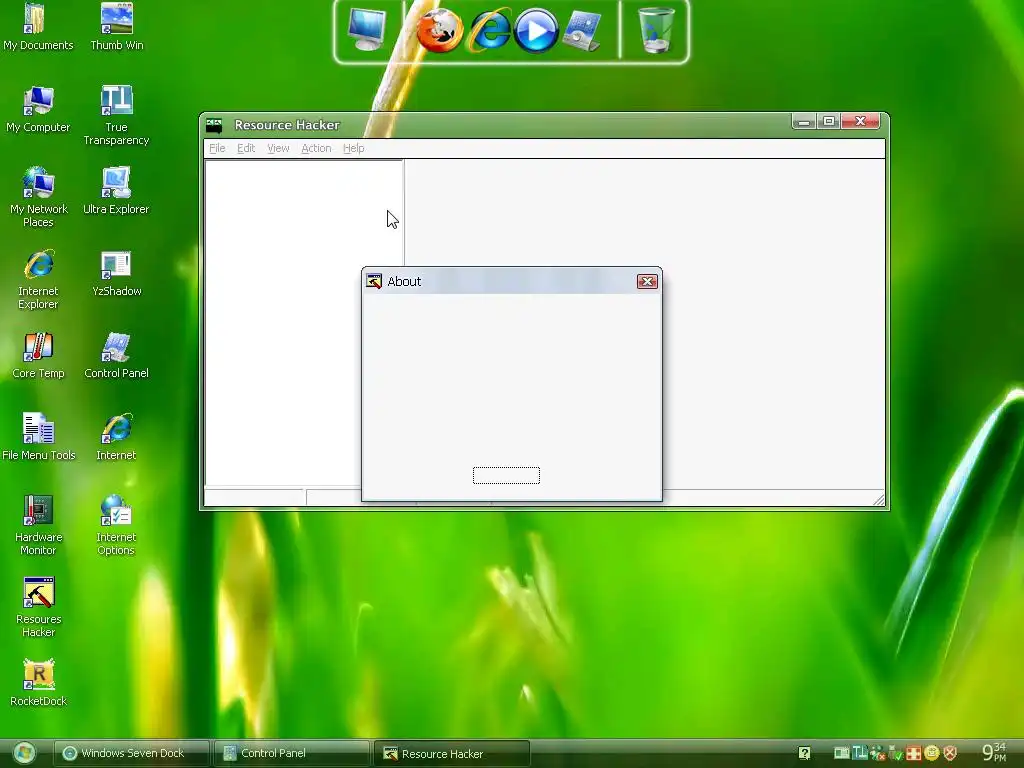Open the Internet Options shortcut
This screenshot has width=1024, height=768.
click(116, 525)
